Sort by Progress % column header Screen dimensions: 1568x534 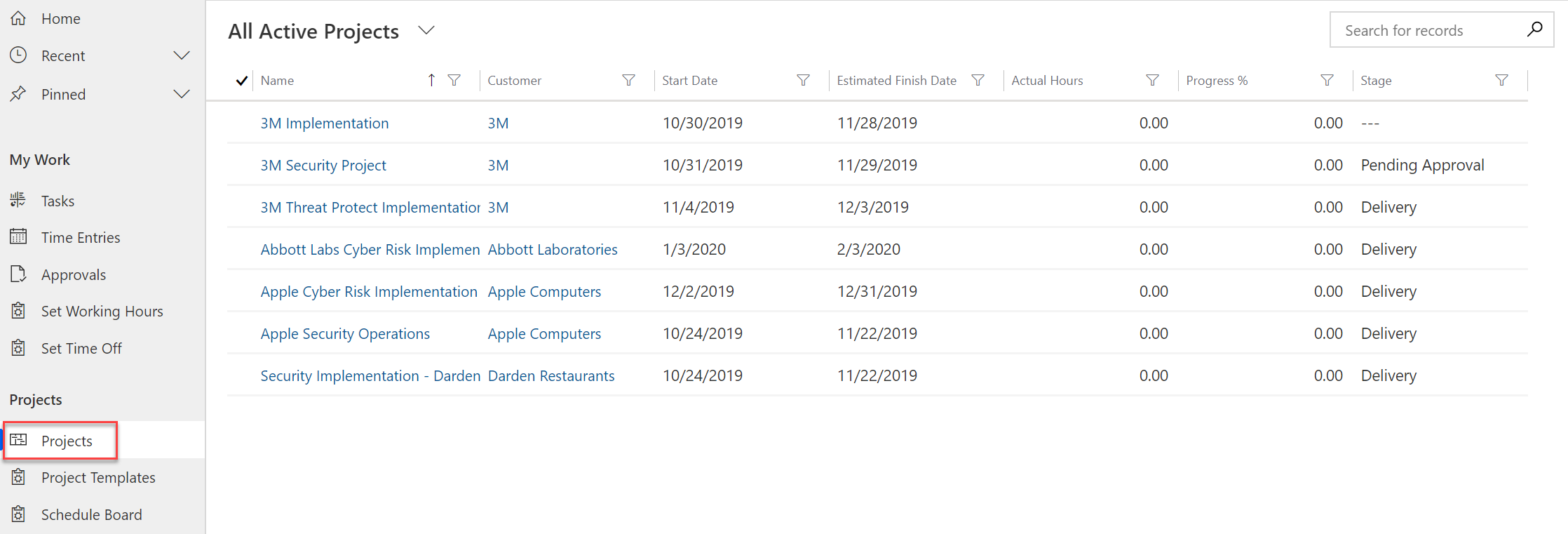pos(1217,81)
